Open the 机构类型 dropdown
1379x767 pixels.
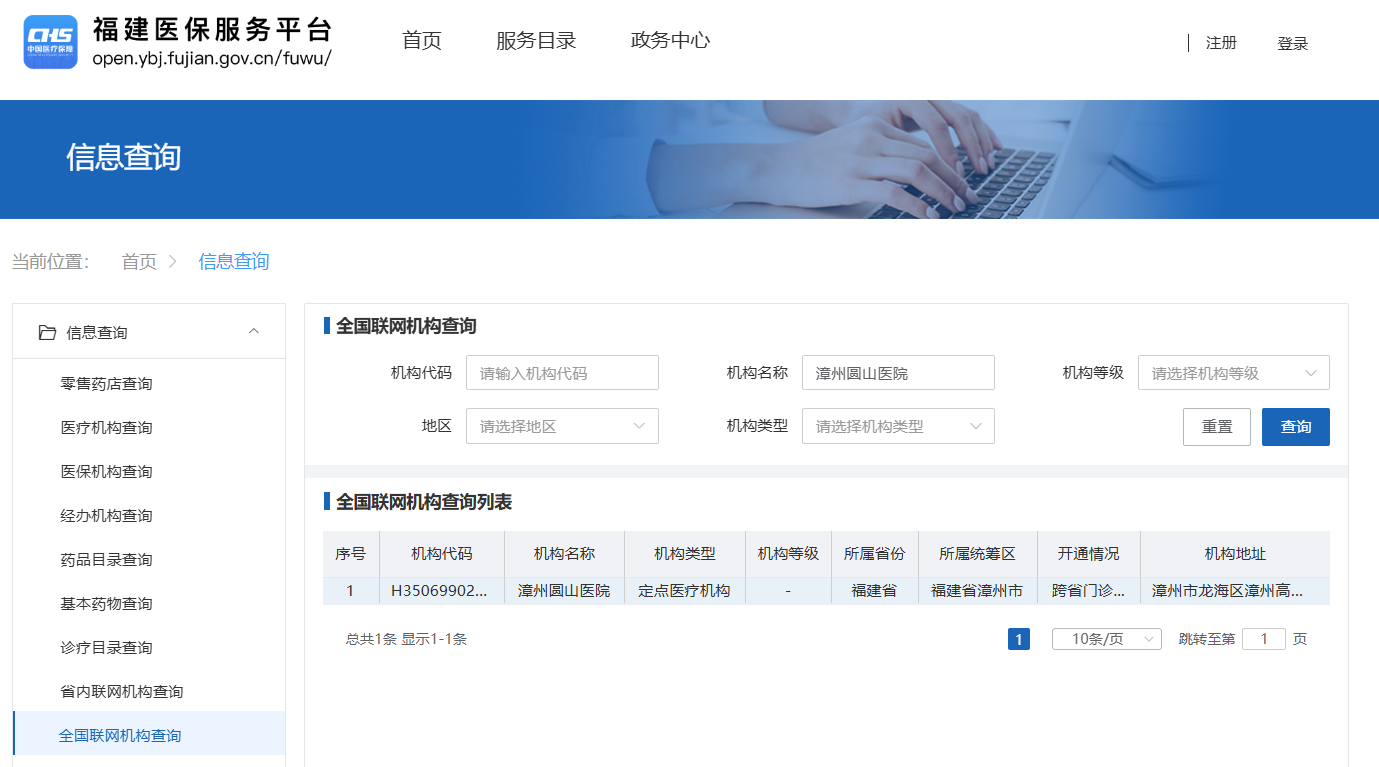pos(898,426)
